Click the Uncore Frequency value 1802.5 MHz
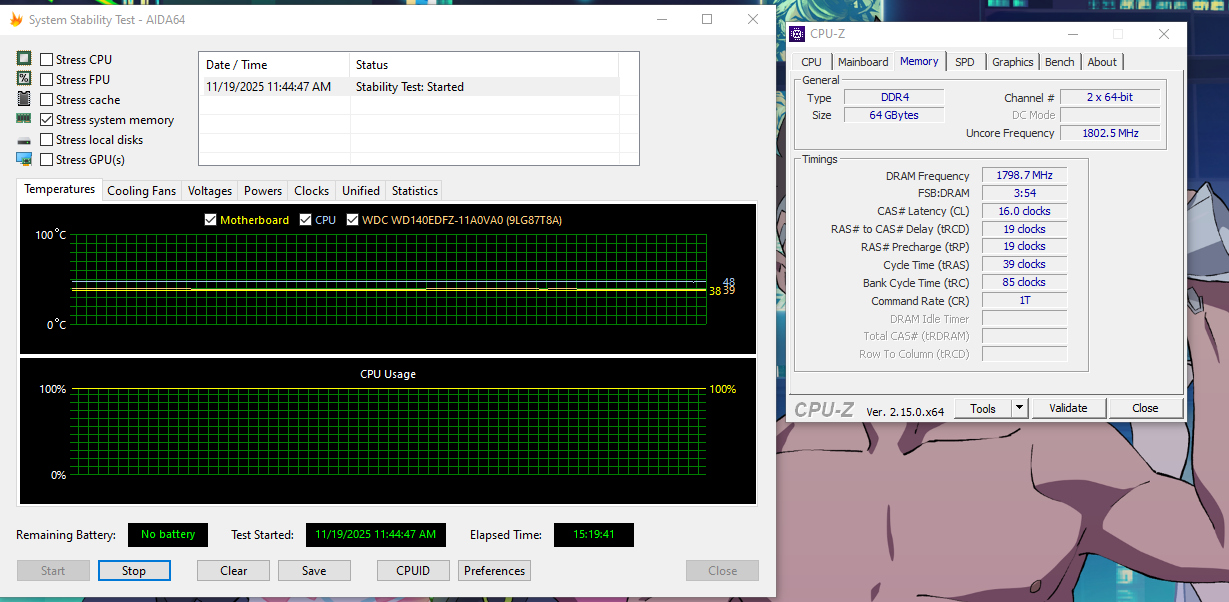Viewport: 1229px width, 602px height. pyautogui.click(x=1110, y=133)
